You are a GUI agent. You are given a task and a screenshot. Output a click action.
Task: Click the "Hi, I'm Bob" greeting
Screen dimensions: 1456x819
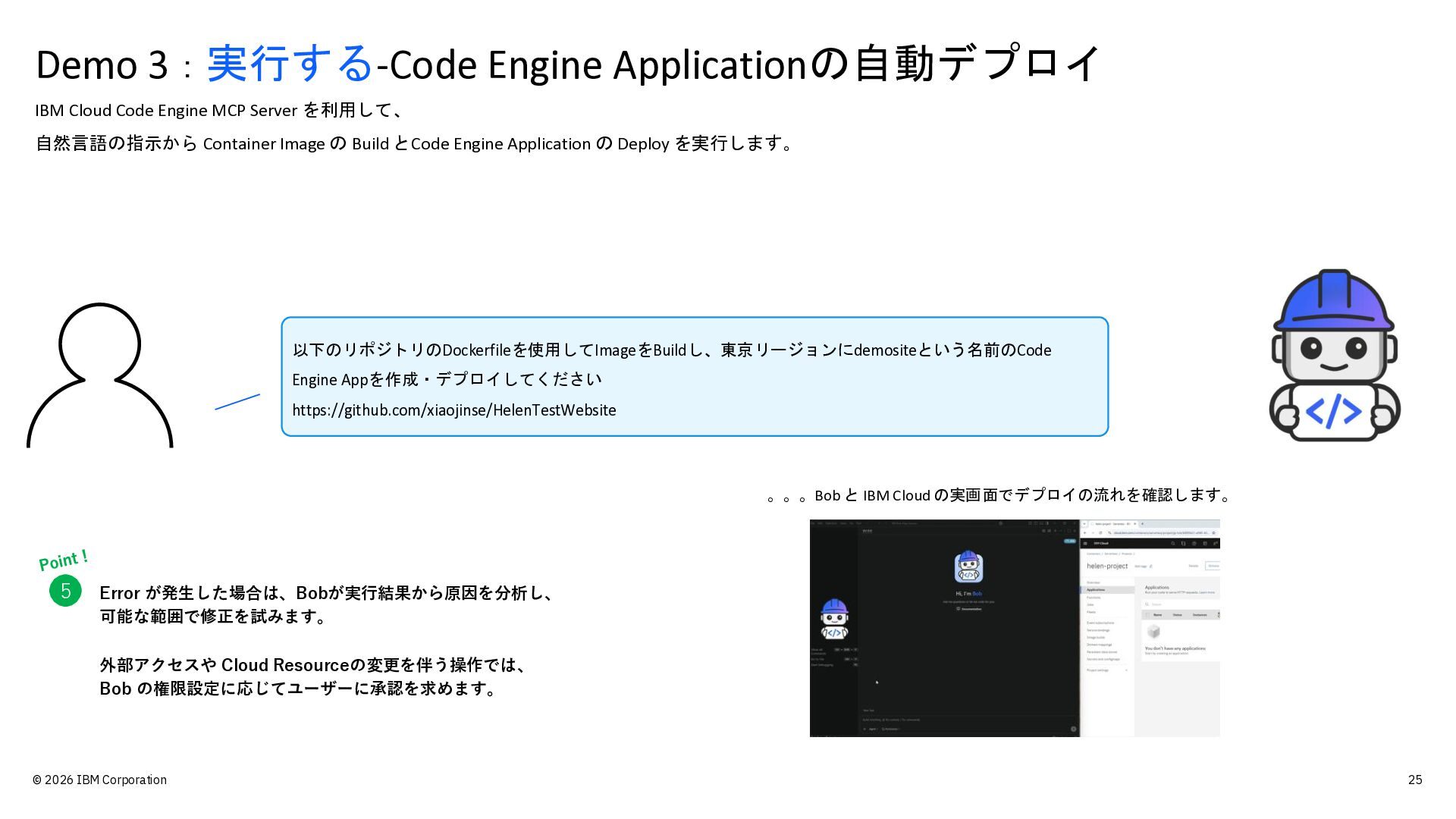tap(968, 593)
